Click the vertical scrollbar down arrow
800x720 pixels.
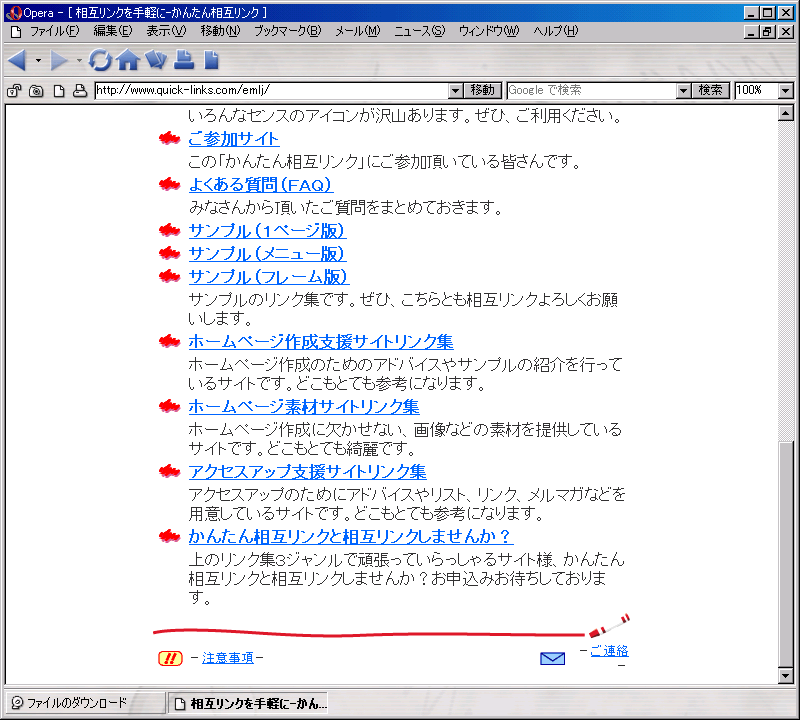(x=786, y=676)
